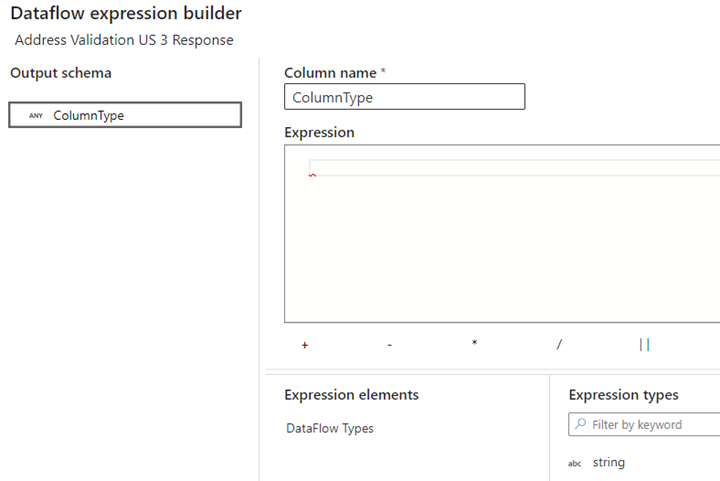Screen dimensions: 720x481
Task: Insert the multiply asterisk operator
Action: 474,343
